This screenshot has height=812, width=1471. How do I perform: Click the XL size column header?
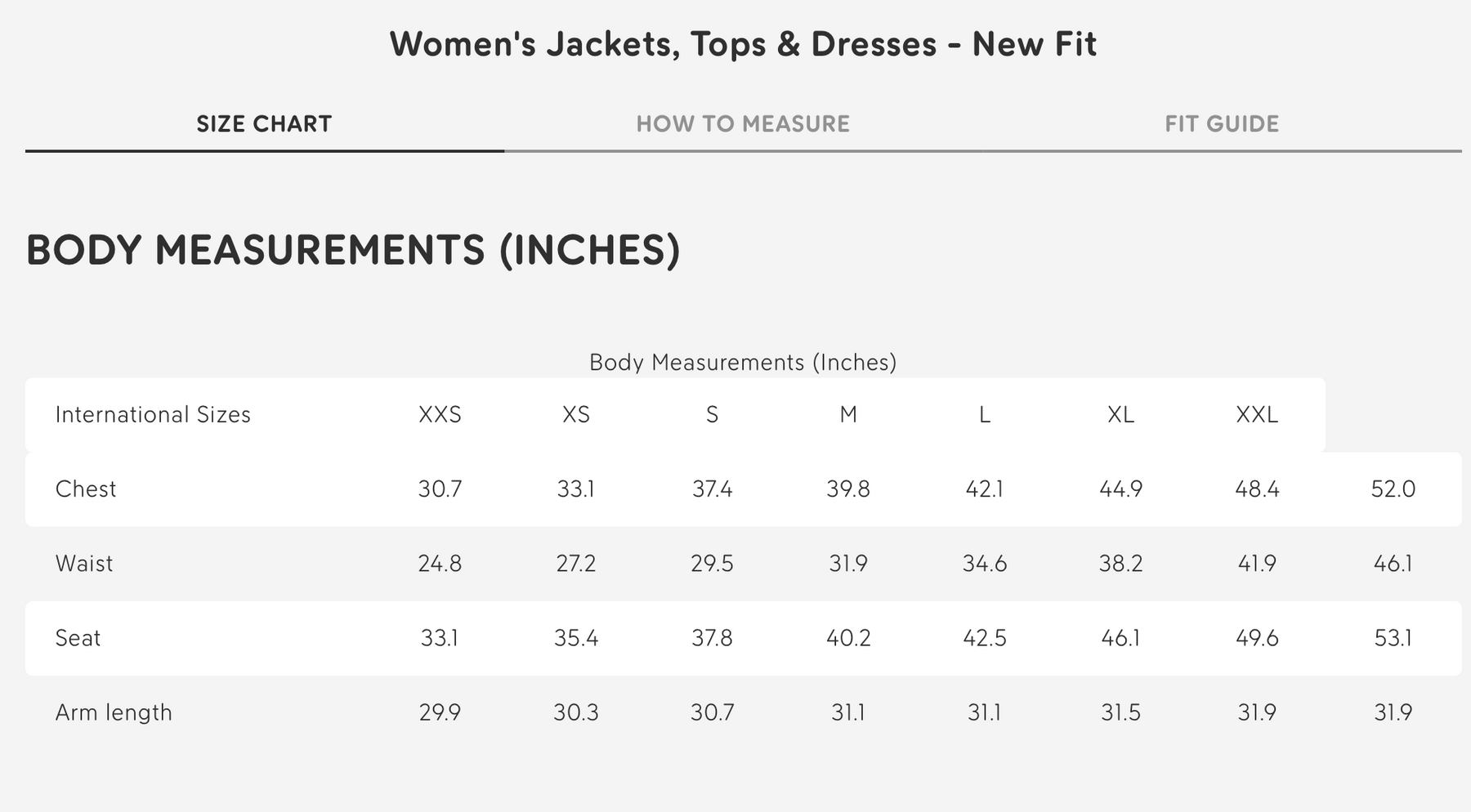1120,415
